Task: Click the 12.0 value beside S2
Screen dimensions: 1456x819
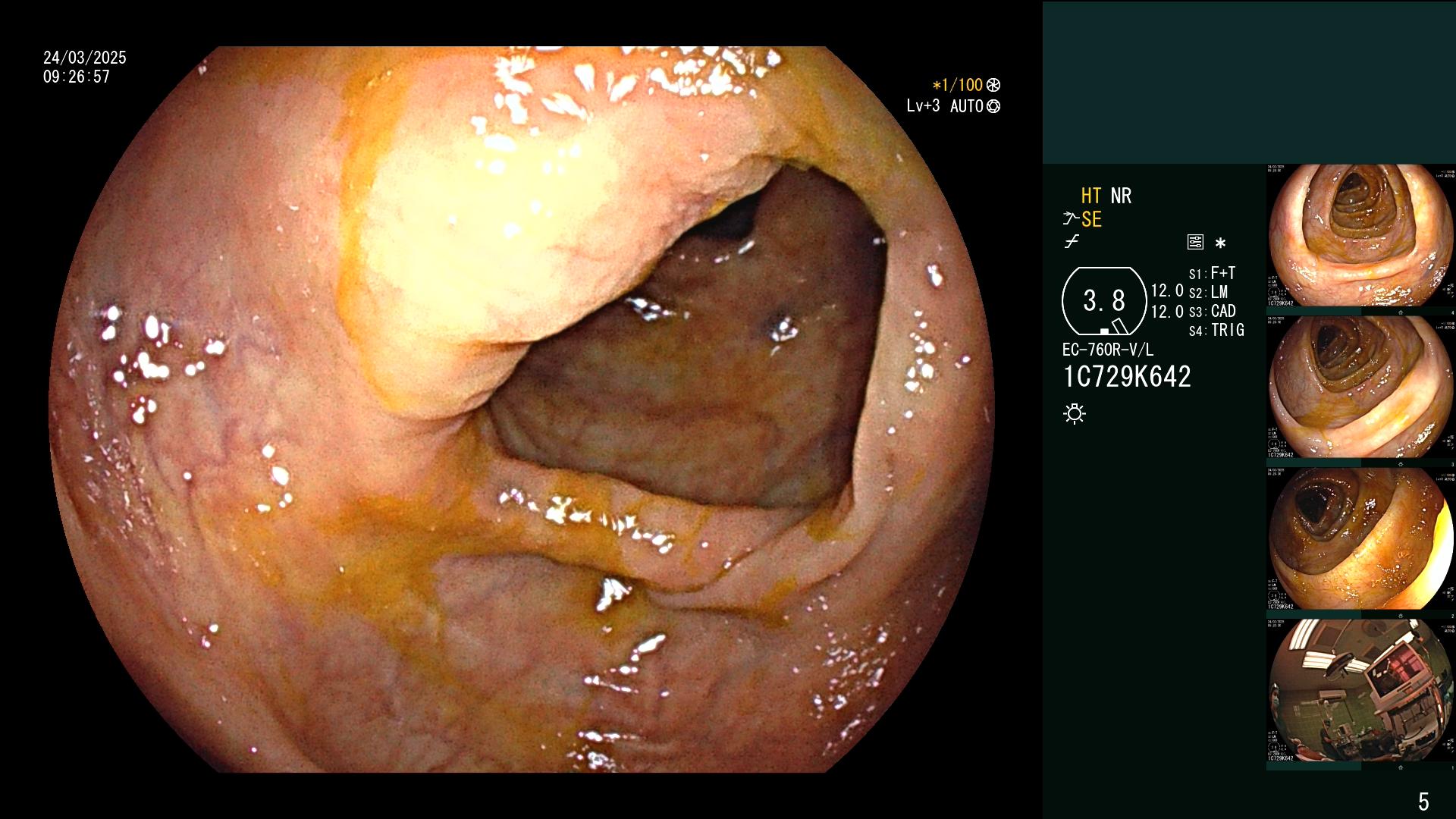Action: [1167, 291]
